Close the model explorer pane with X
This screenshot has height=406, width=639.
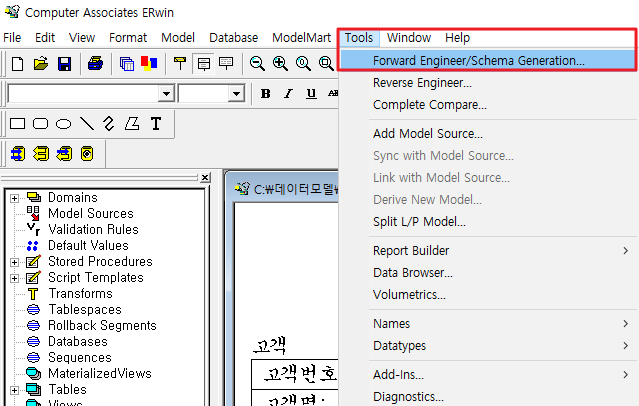coord(205,178)
